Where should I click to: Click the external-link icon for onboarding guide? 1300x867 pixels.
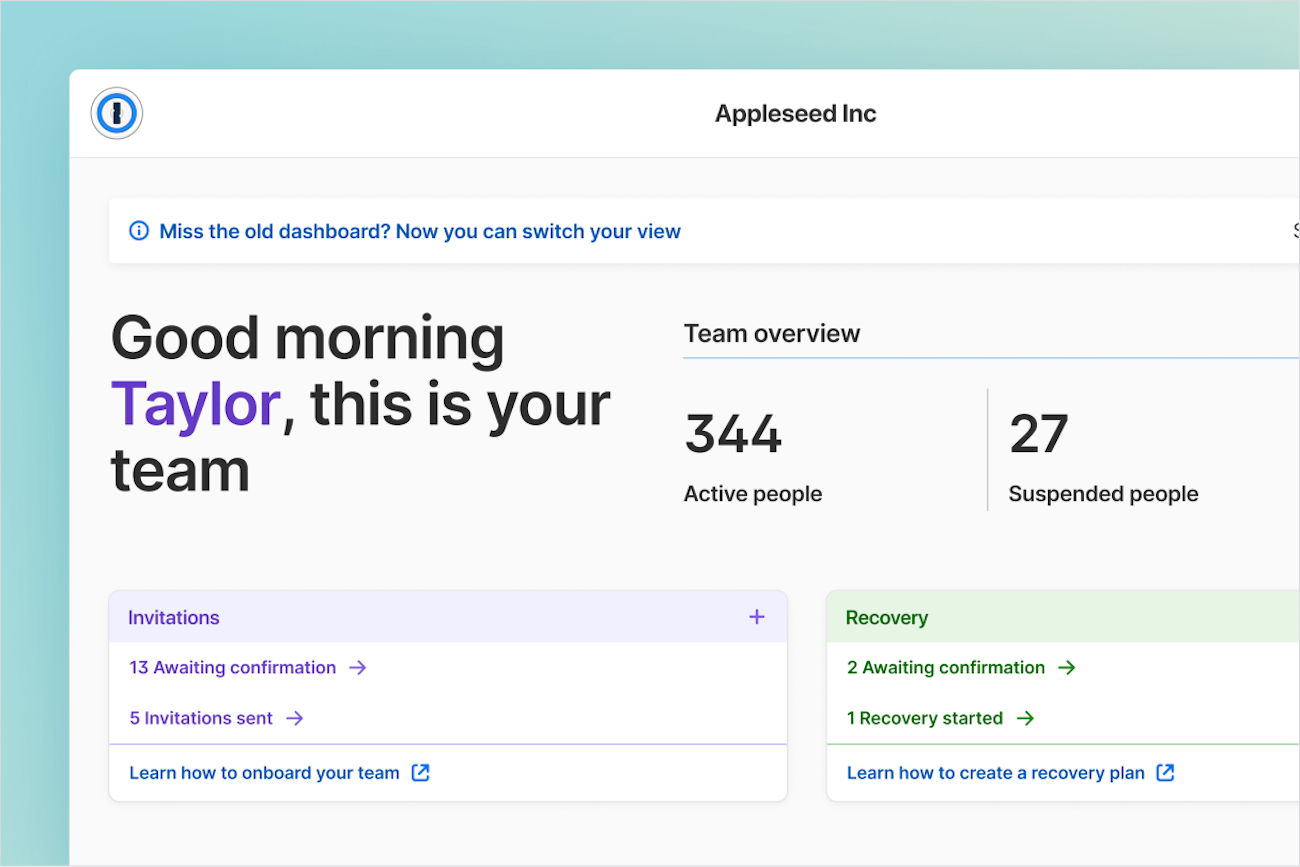[x=420, y=772]
